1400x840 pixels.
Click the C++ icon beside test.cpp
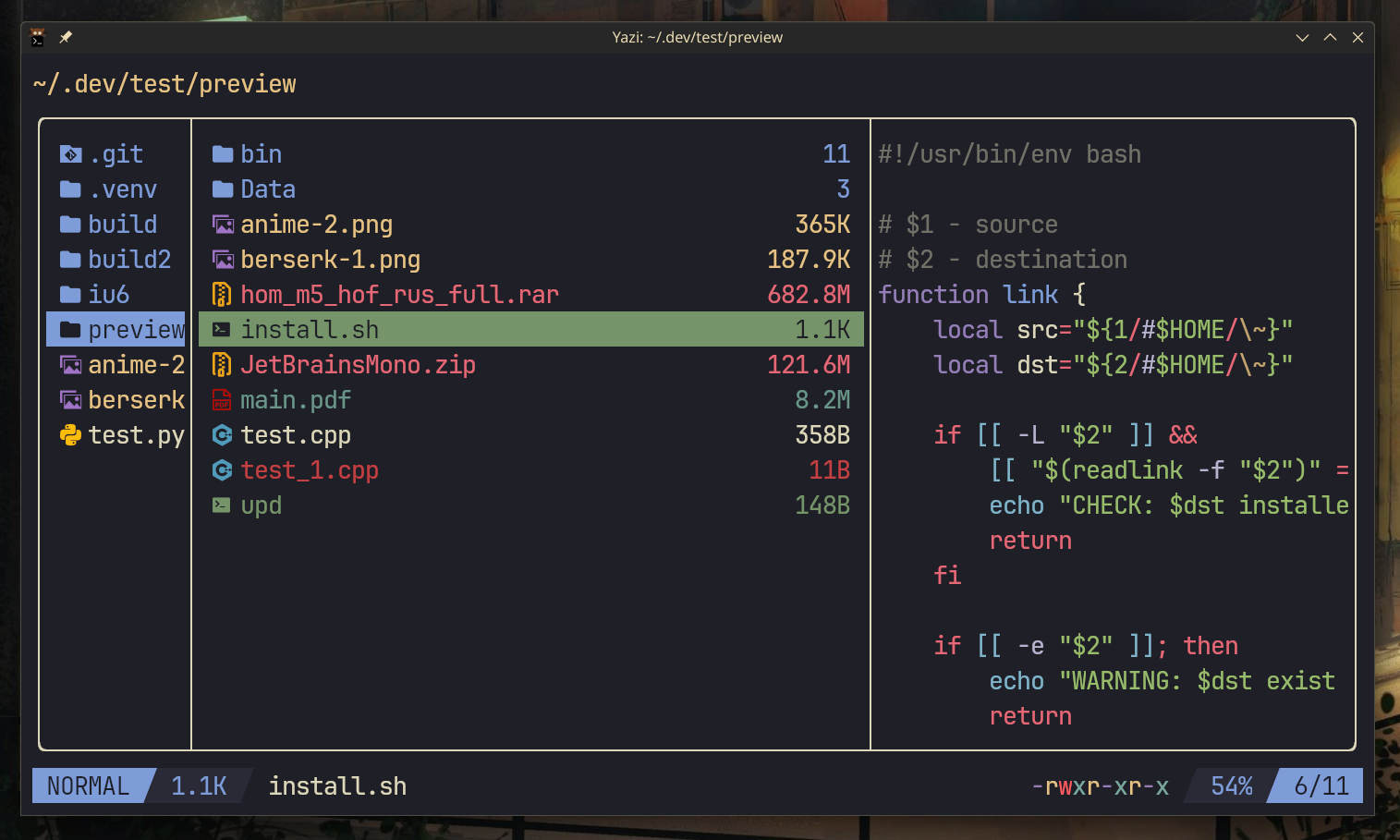pos(222,435)
